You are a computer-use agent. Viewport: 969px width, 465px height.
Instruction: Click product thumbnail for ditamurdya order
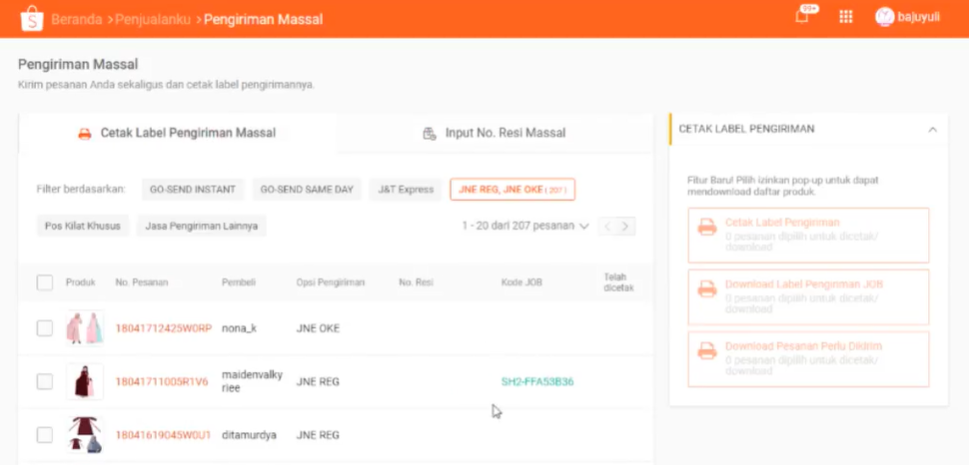click(x=85, y=434)
